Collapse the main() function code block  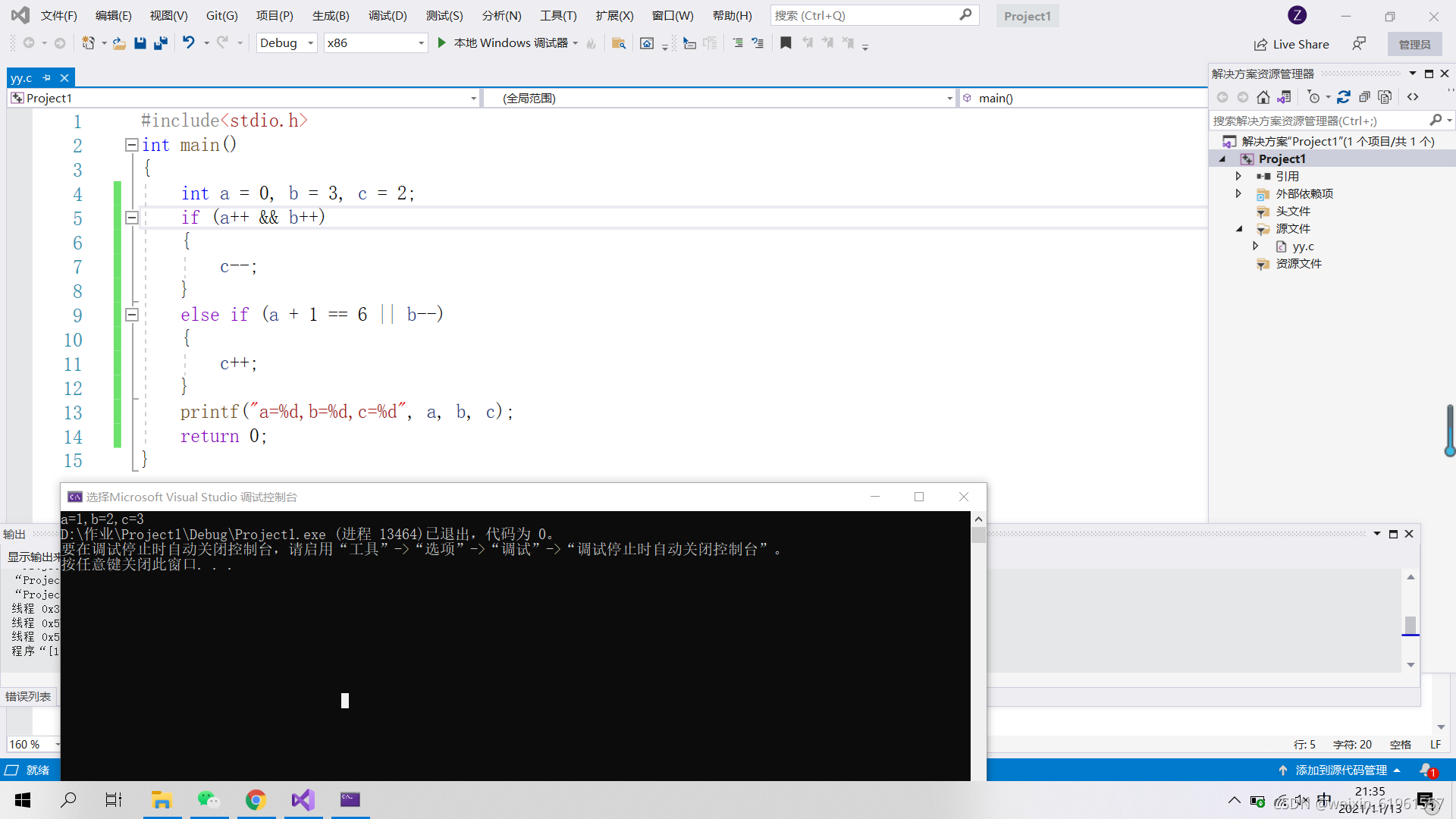pyautogui.click(x=131, y=145)
